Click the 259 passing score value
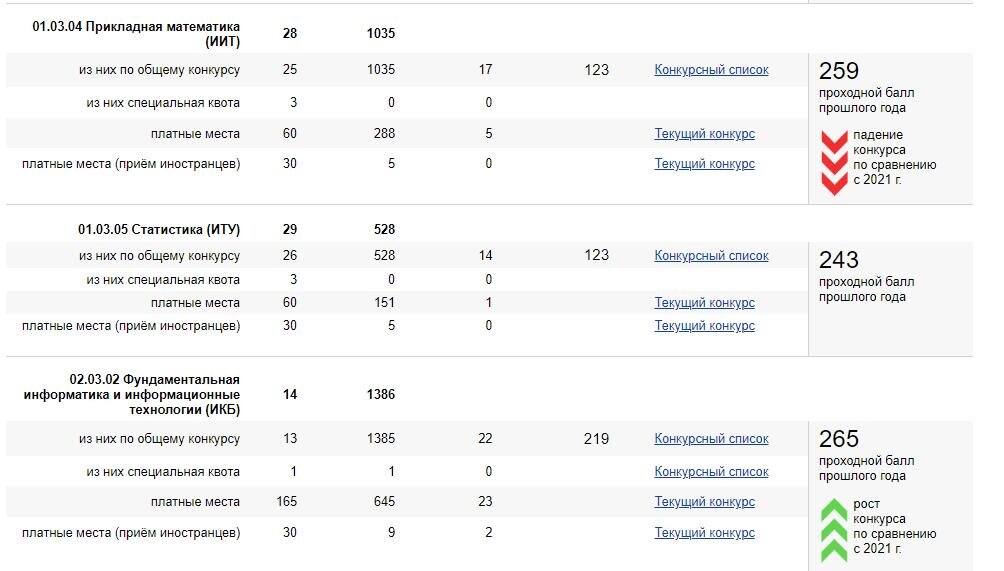This screenshot has width=1004, height=571. point(839,70)
